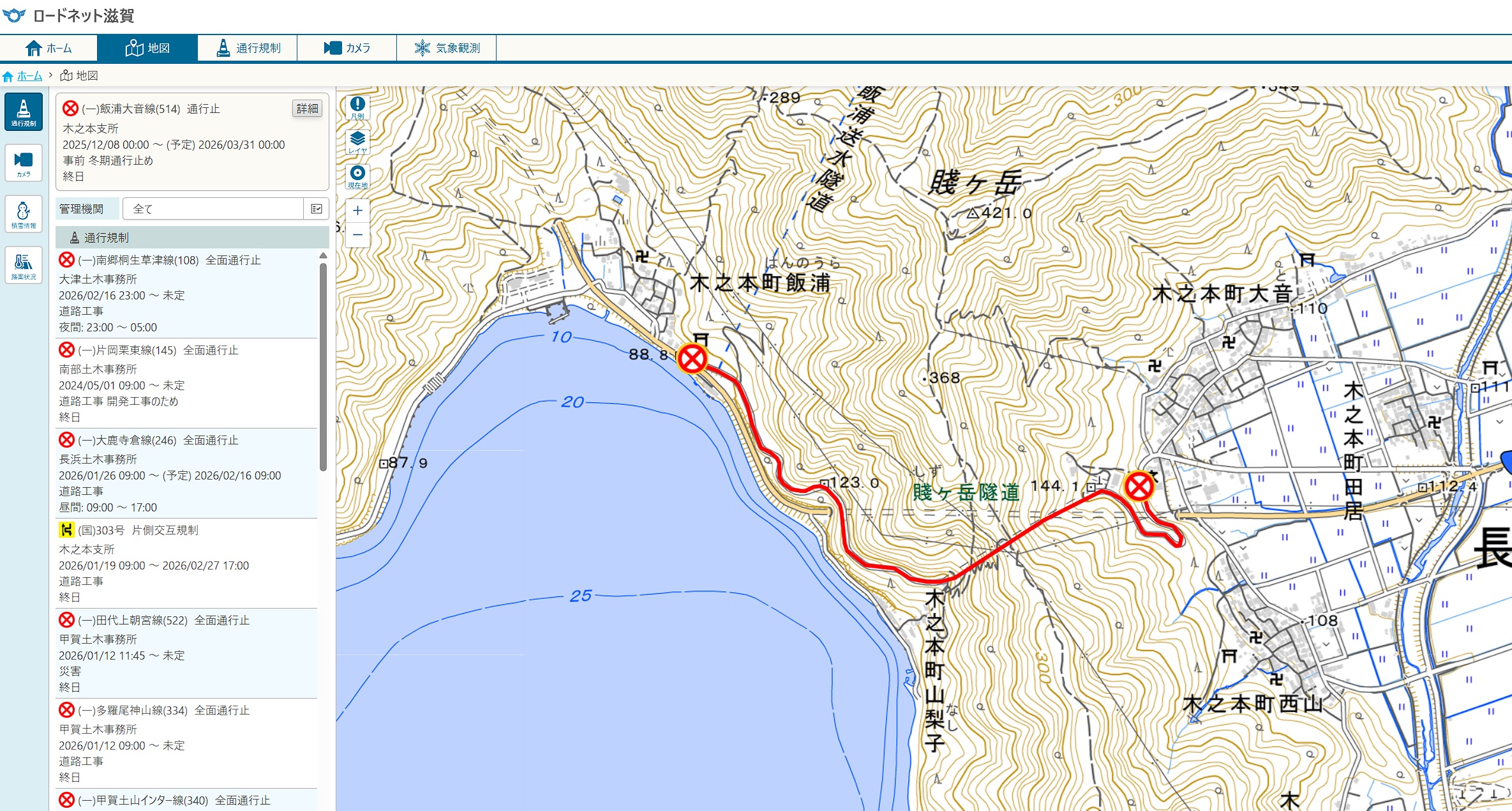Follow the ホーム breadcrumb link
1512x811 pixels.
pyautogui.click(x=29, y=76)
